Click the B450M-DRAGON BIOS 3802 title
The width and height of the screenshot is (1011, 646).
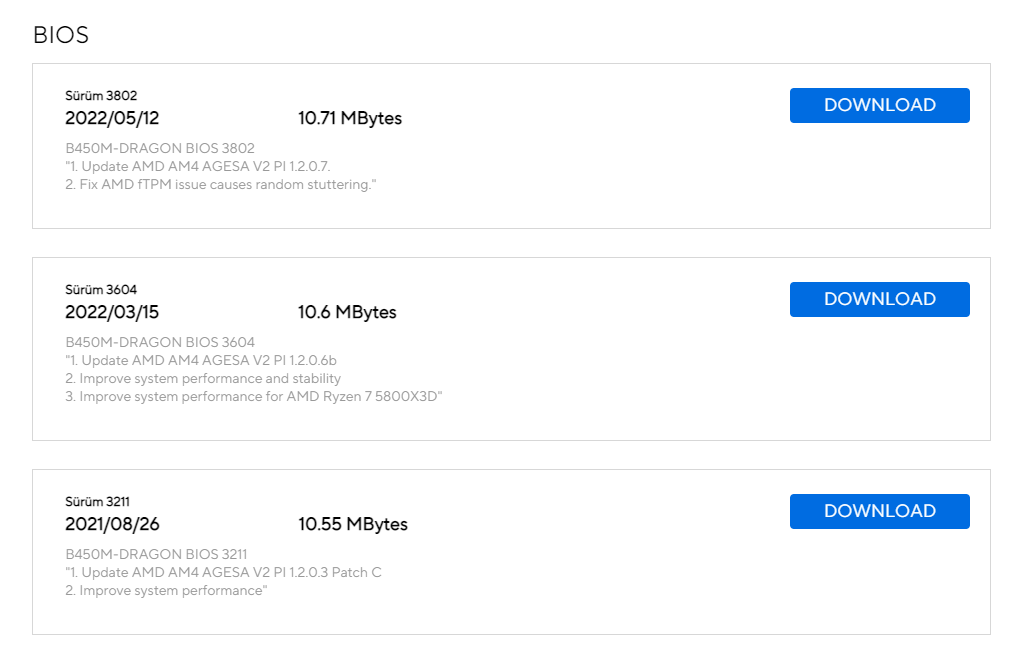(160, 148)
